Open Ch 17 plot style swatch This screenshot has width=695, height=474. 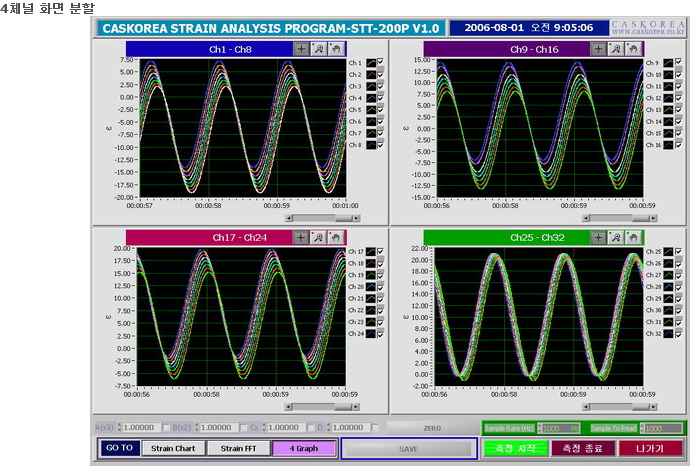(x=371, y=251)
